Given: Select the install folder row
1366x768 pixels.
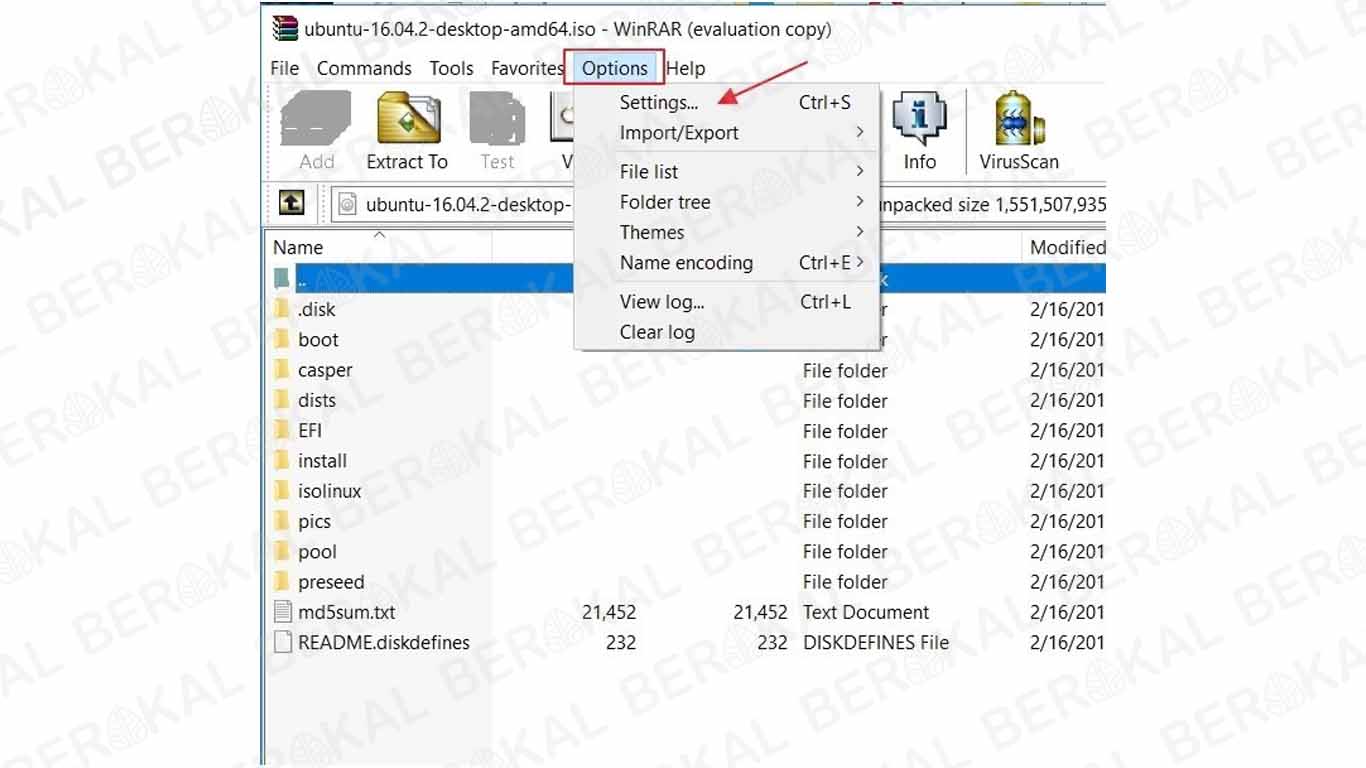Looking at the screenshot, I should pyautogui.click(x=686, y=461).
